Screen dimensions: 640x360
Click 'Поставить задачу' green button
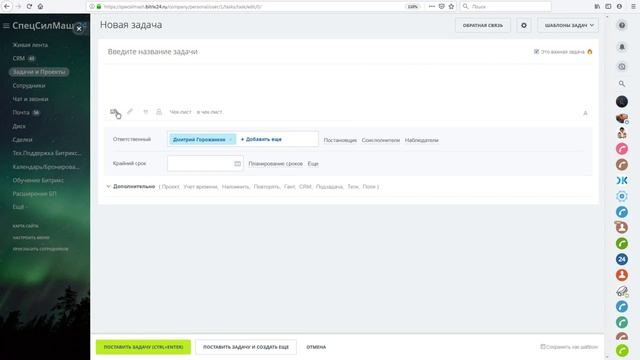coord(143,347)
